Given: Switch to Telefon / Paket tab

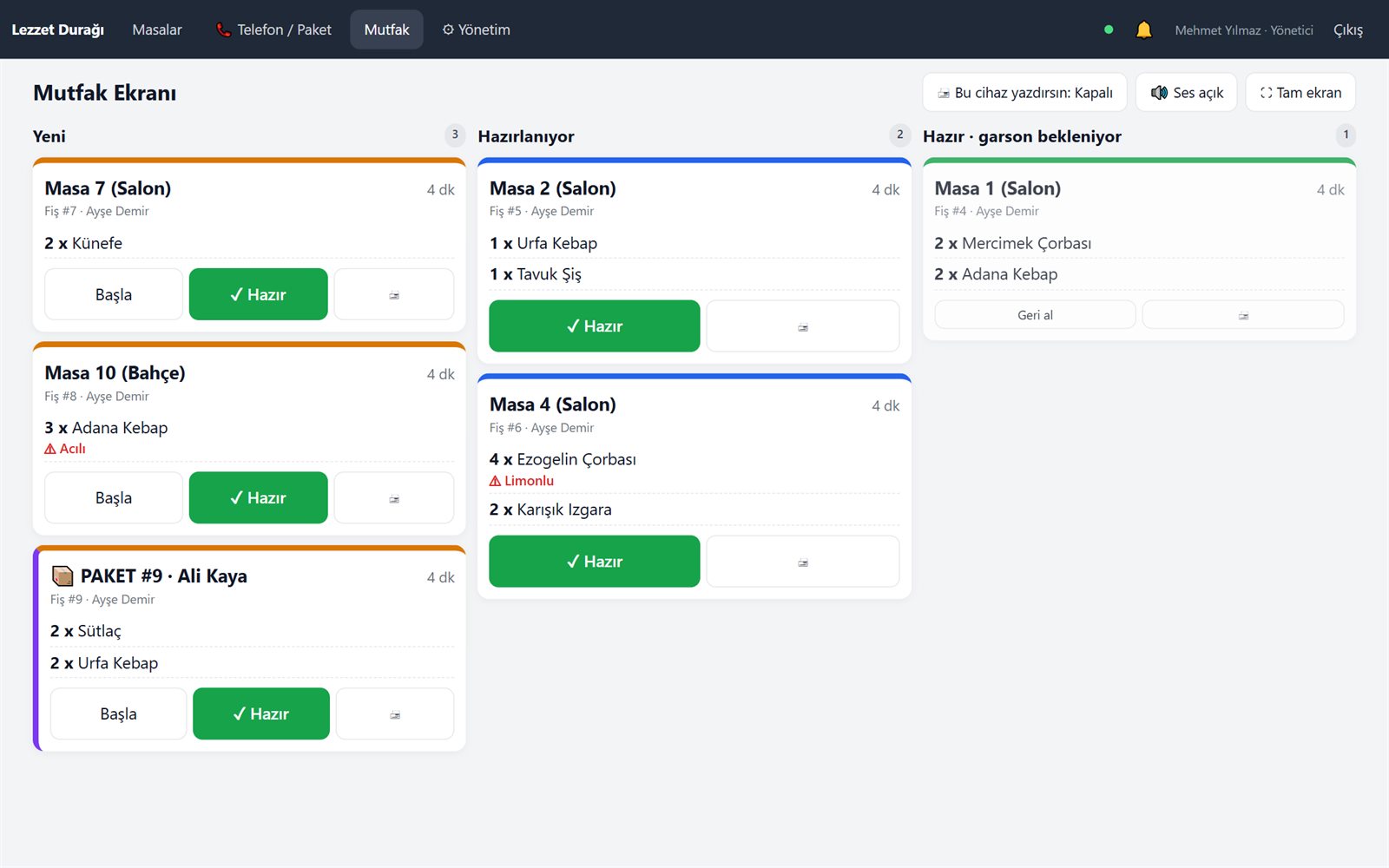Looking at the screenshot, I should [273, 30].
